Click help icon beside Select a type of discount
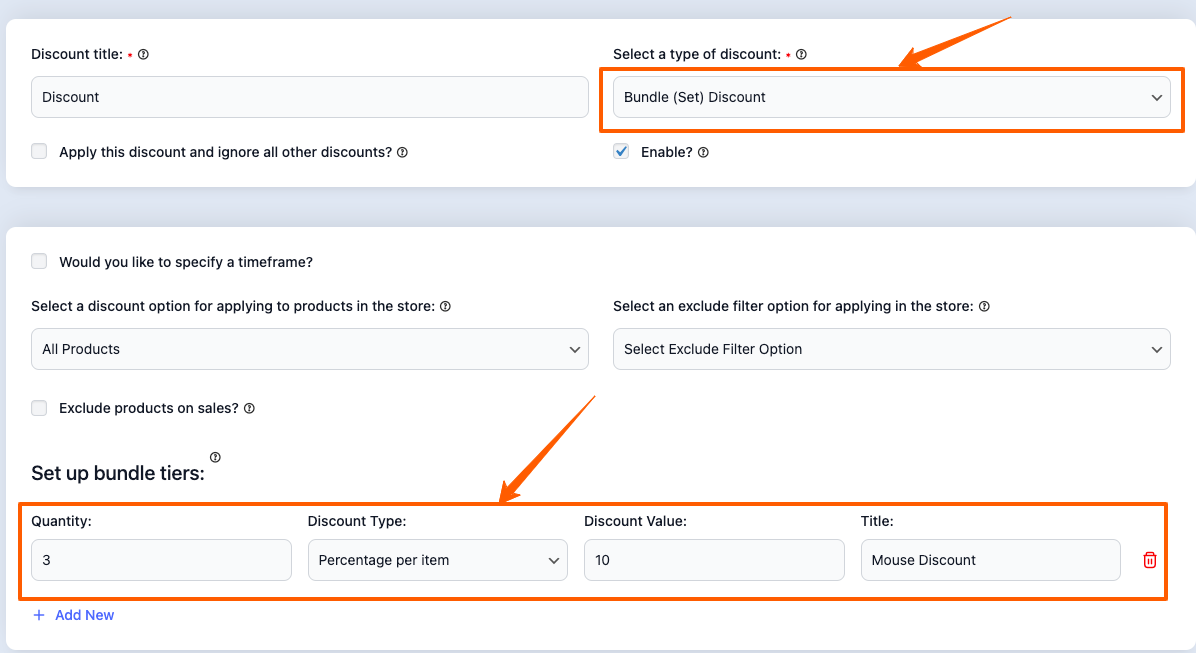Image resolution: width=1196 pixels, height=653 pixels. click(x=801, y=55)
